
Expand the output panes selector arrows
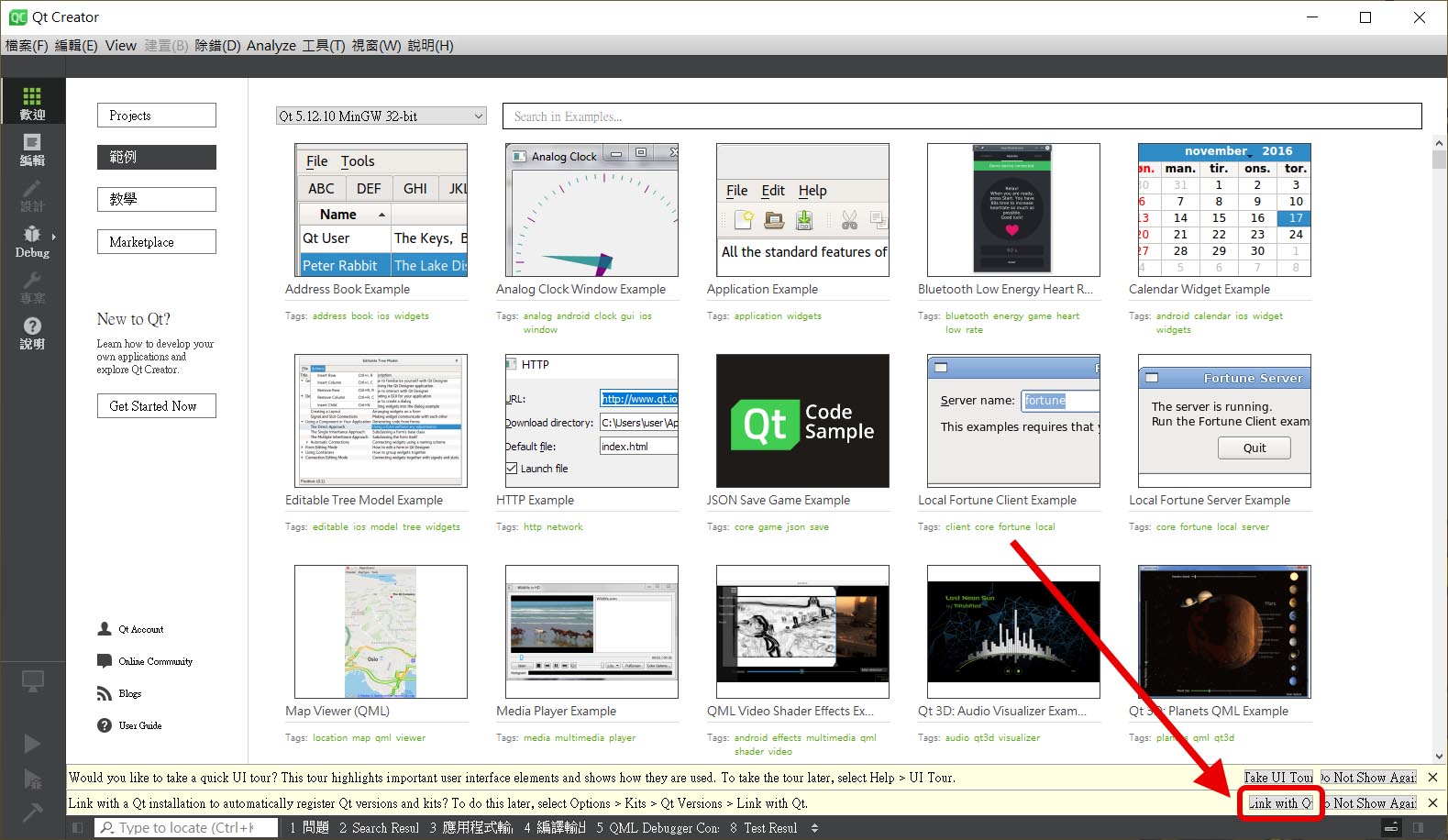815,828
